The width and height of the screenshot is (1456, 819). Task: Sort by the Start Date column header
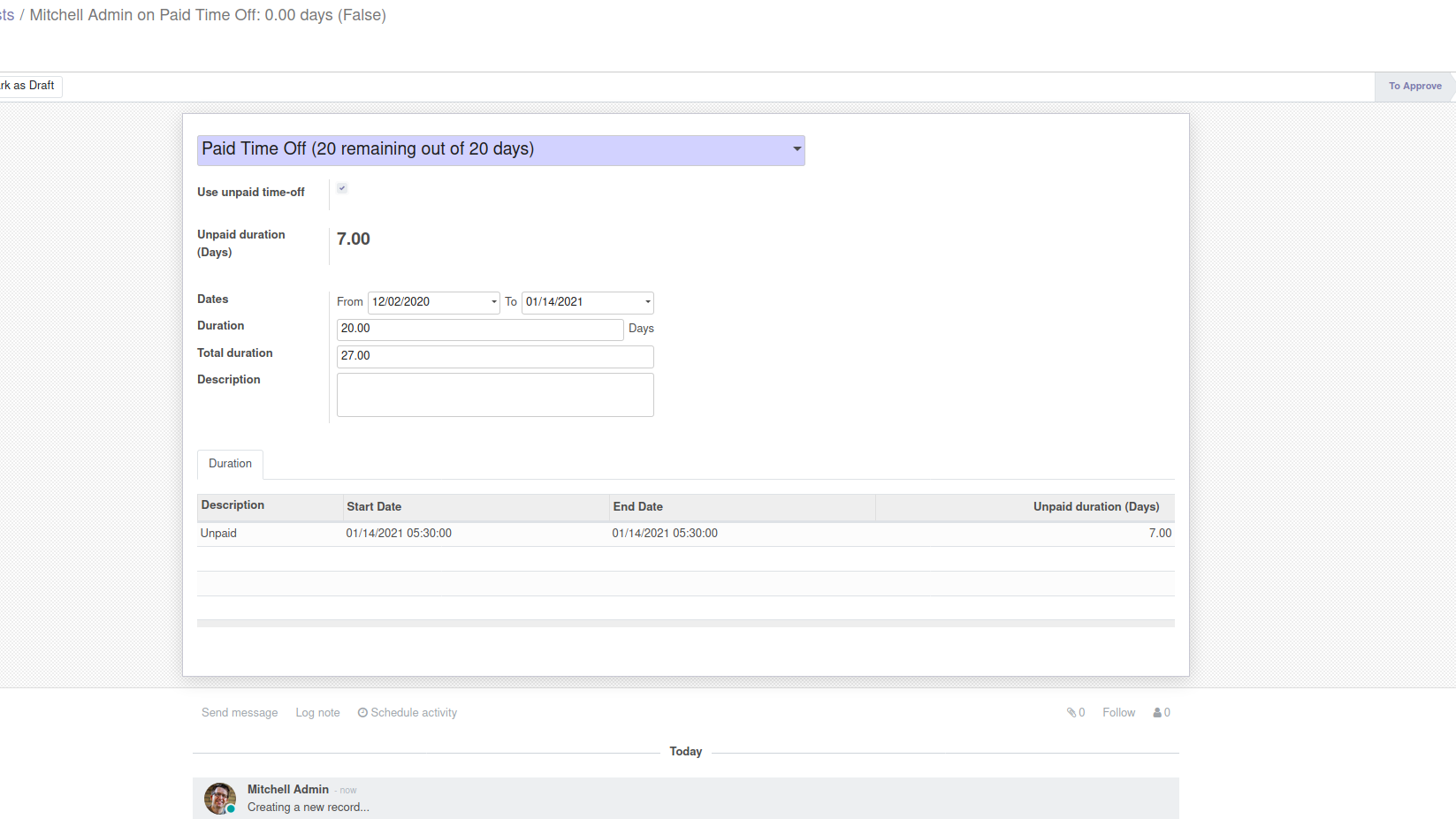(374, 507)
